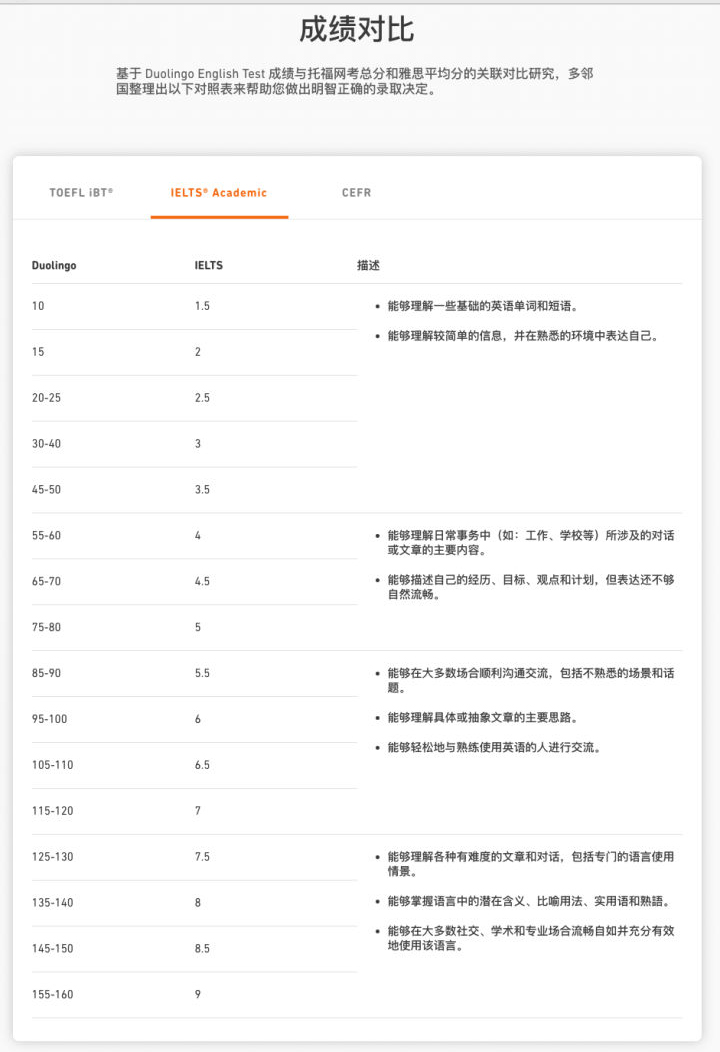
Task: Select IELTS score 6.5 cell
Action: [x=202, y=765]
